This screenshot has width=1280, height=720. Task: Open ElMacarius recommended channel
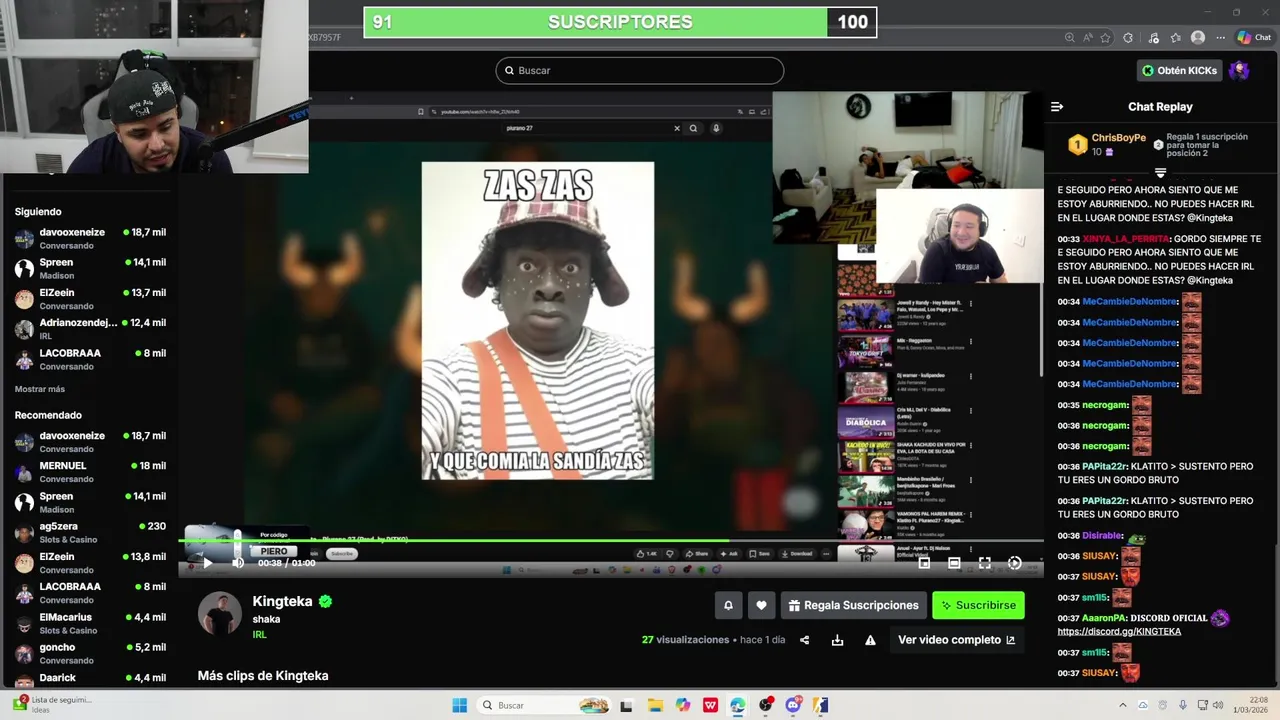point(90,623)
